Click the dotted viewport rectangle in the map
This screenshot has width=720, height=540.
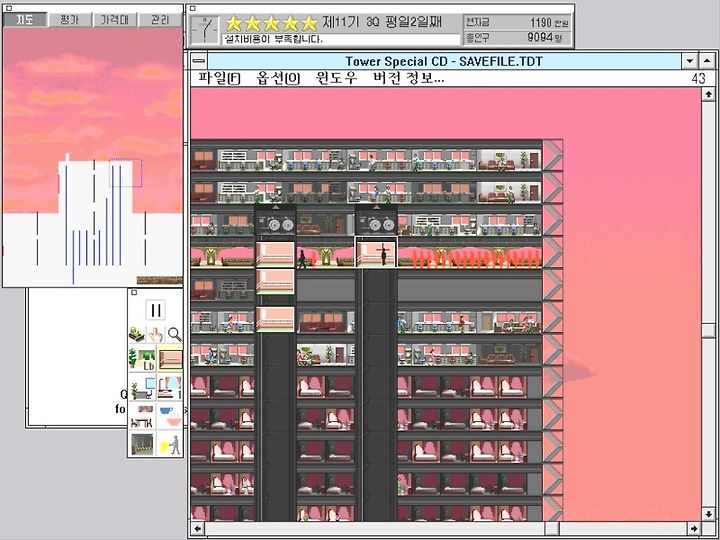click(x=126, y=173)
